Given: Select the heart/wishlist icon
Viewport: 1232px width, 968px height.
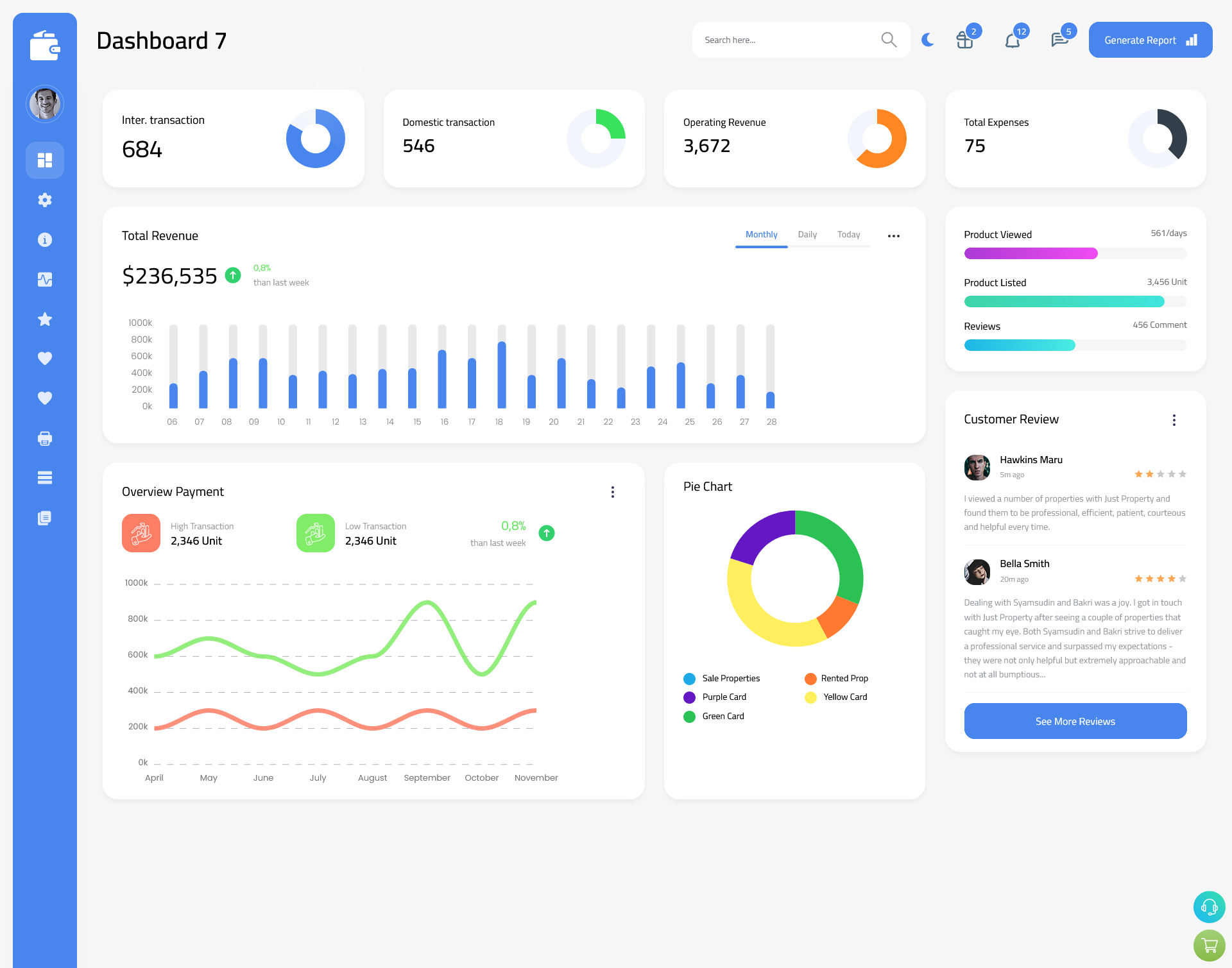Looking at the screenshot, I should pyautogui.click(x=44, y=358).
